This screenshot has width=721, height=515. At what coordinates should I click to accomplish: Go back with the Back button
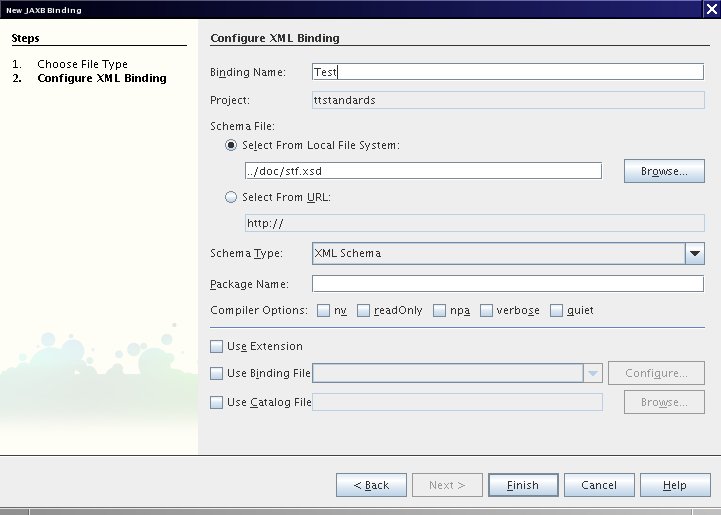click(x=371, y=485)
